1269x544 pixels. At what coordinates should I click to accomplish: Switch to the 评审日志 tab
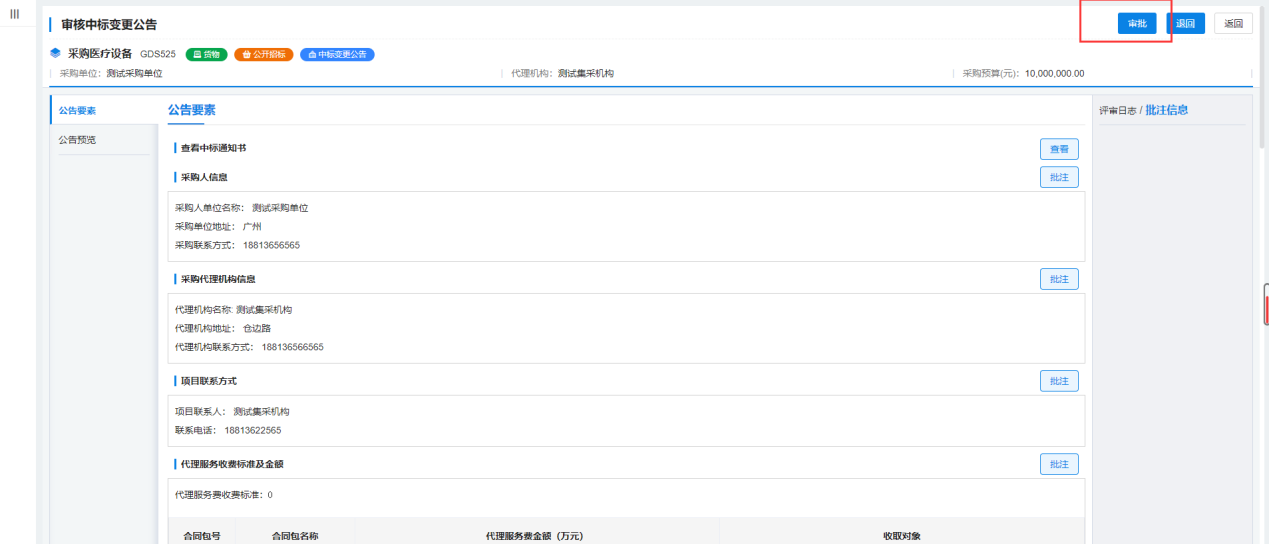click(x=1117, y=111)
